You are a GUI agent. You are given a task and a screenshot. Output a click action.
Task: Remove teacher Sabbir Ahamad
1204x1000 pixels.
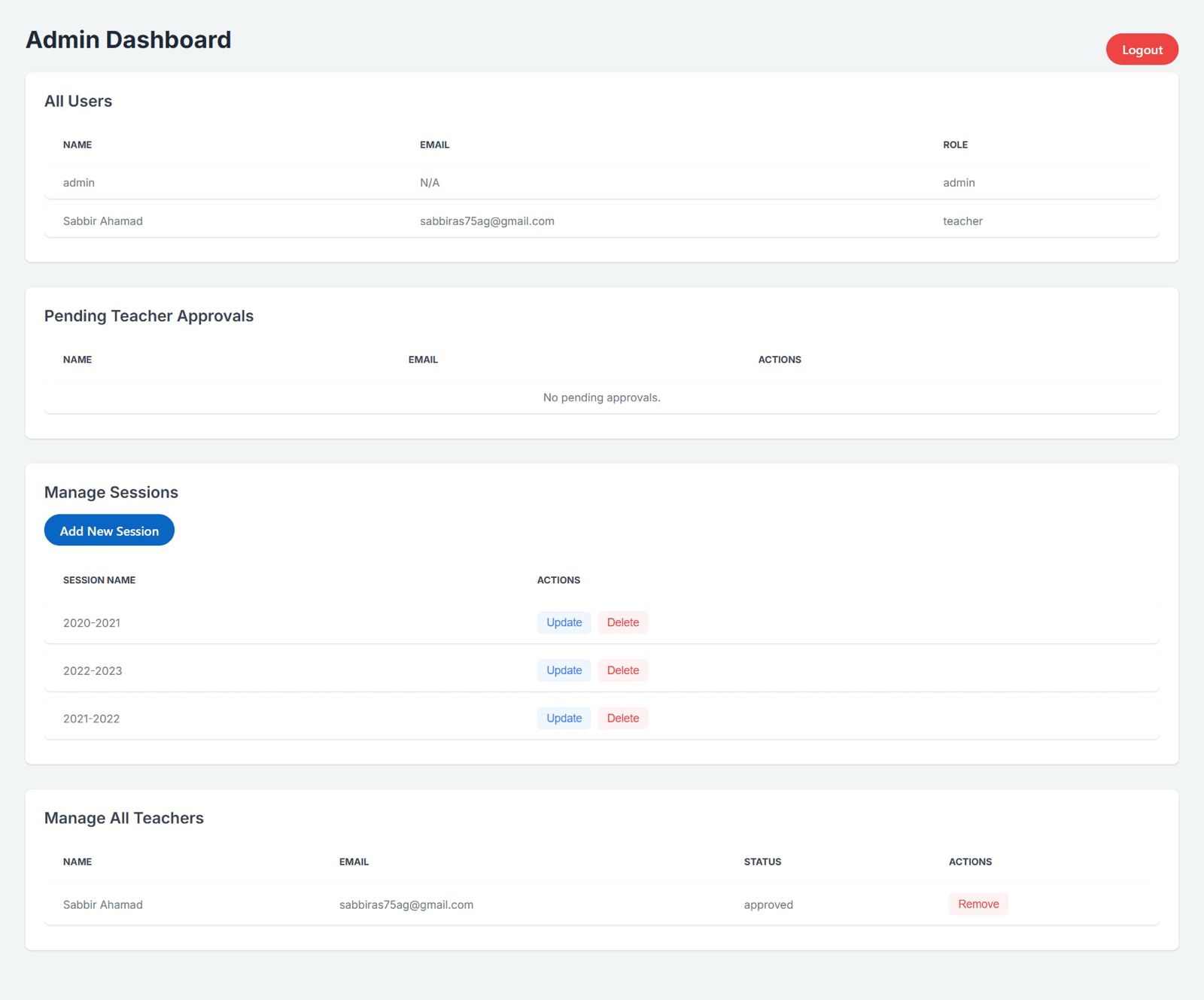point(978,904)
